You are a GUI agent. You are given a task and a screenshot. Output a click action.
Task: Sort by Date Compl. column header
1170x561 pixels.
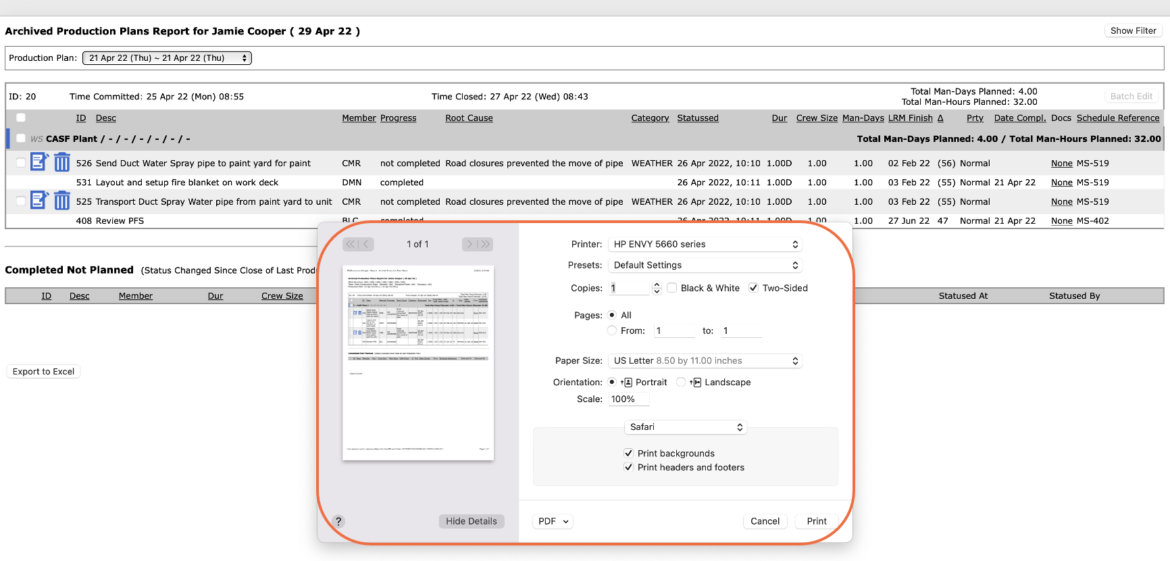[x=1019, y=118]
